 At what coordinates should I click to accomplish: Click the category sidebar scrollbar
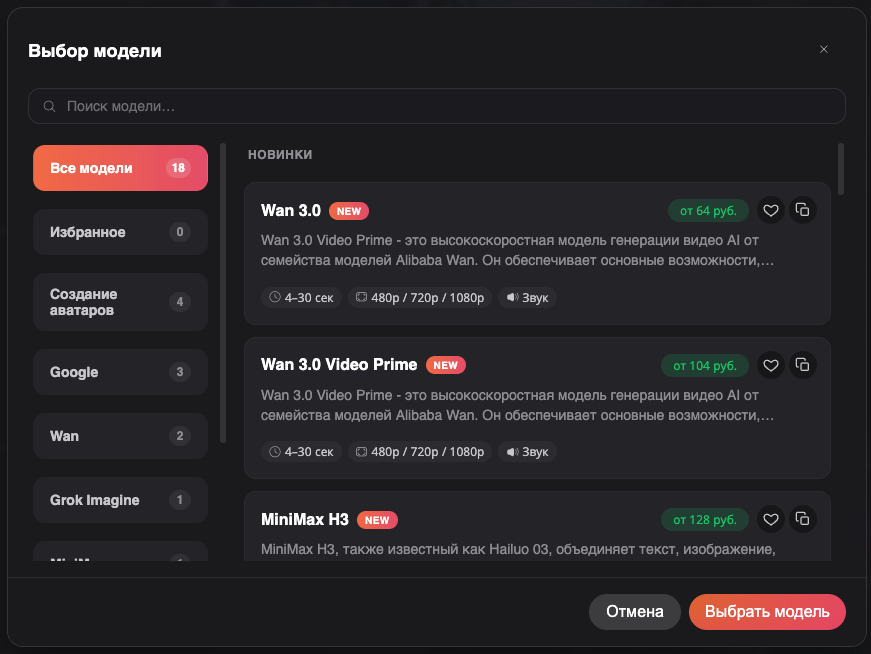click(x=223, y=293)
